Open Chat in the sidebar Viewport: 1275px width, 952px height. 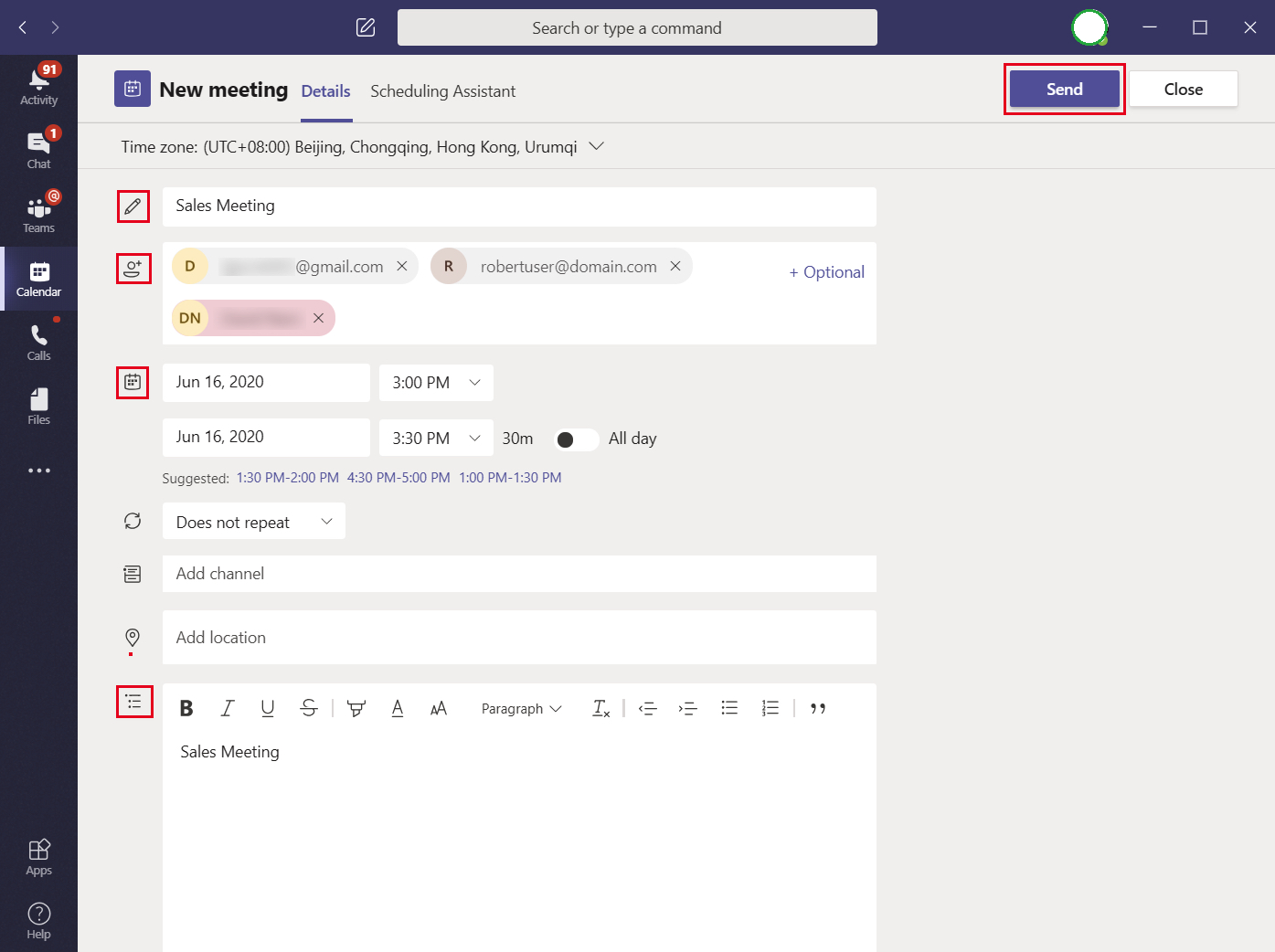pos(38,151)
